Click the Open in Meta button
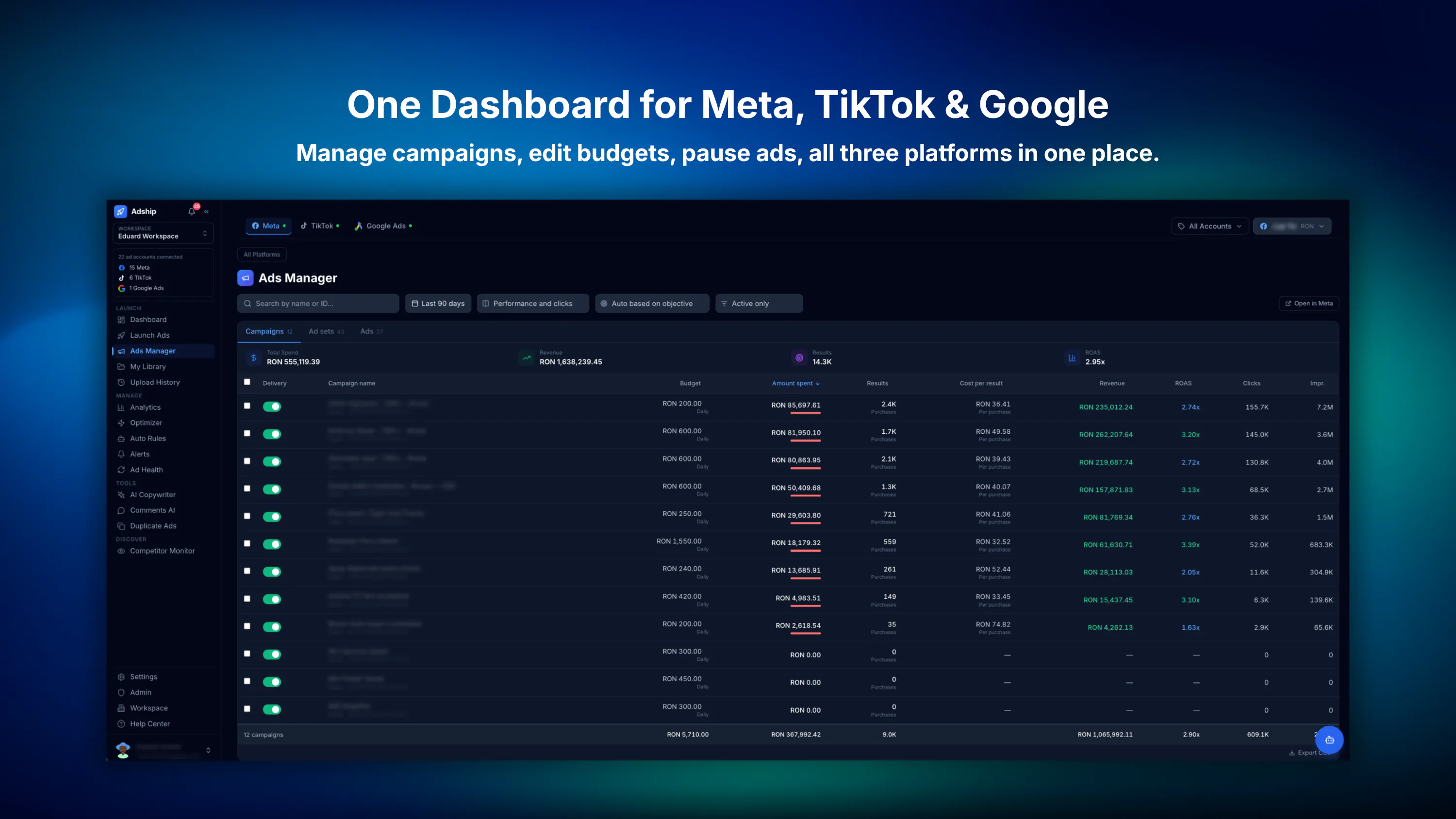1456x819 pixels. (x=1309, y=304)
